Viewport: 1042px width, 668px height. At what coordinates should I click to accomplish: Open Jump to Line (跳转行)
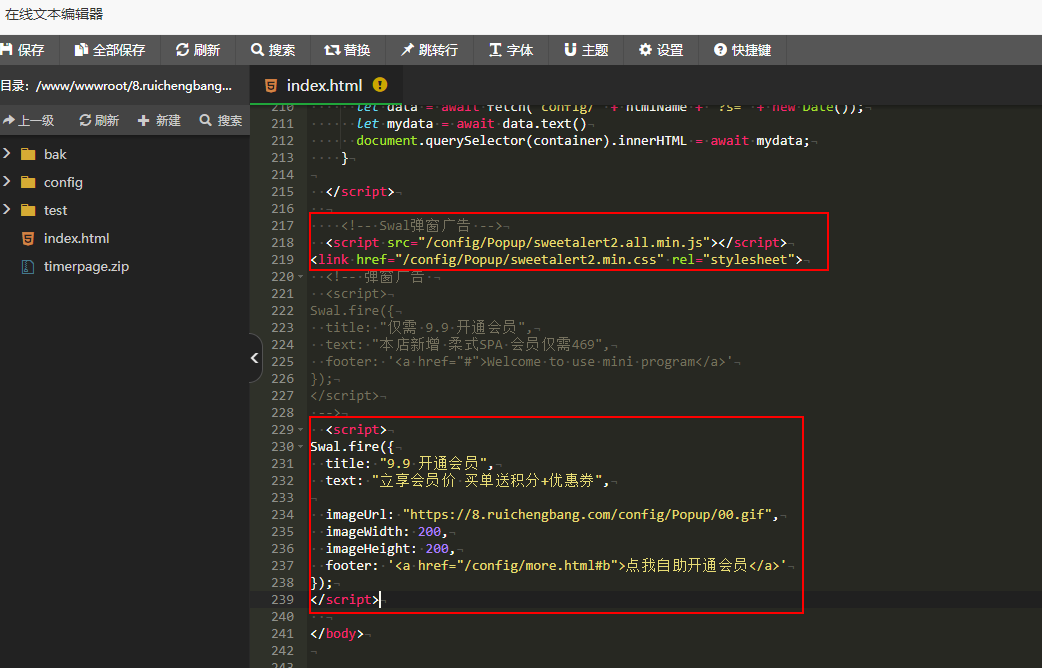coord(429,50)
